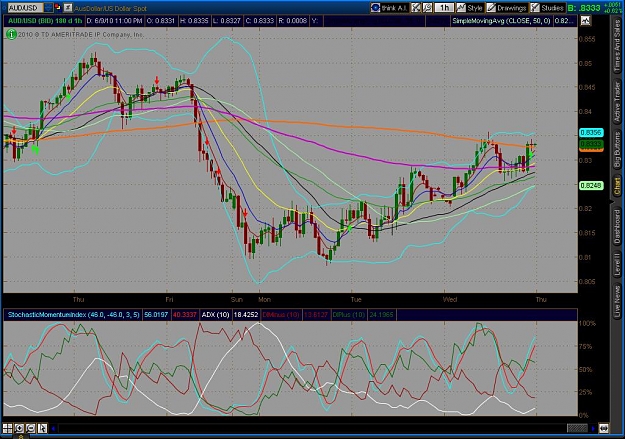The width and height of the screenshot is (625, 439).
Task: Click the scroll left arrow of chart scrollbar
Action: pyautogui.click(x=53, y=428)
